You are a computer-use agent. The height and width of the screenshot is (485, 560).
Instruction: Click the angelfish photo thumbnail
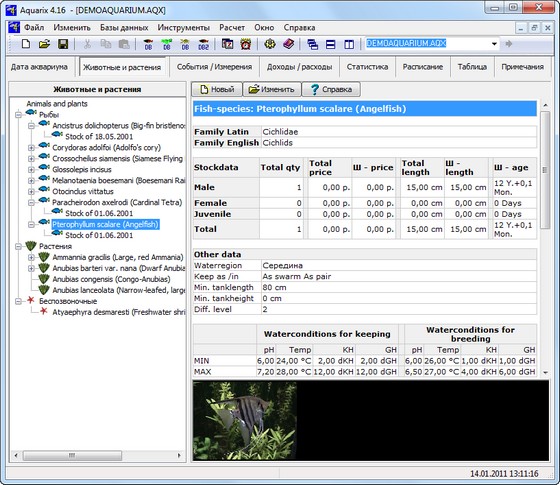245,420
